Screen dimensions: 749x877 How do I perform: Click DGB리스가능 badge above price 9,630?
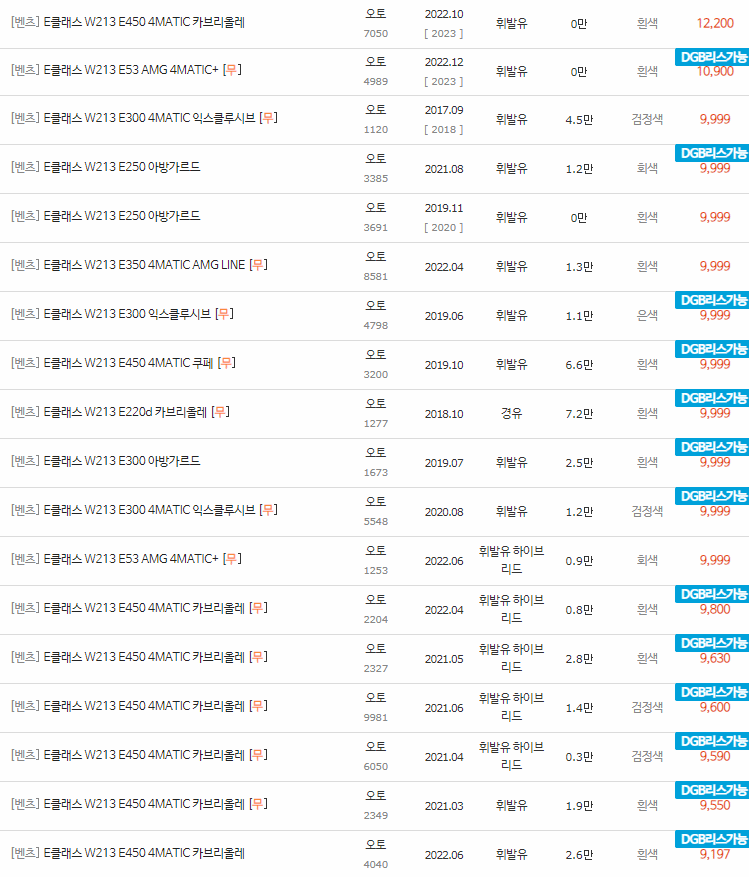pos(712,644)
